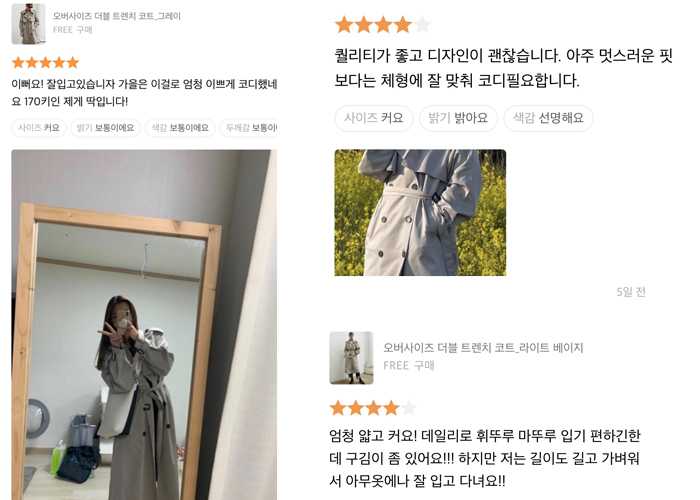Screen dimensions: 700x500
Task: Open the light beige trench coat thumbnail
Action: [351, 358]
